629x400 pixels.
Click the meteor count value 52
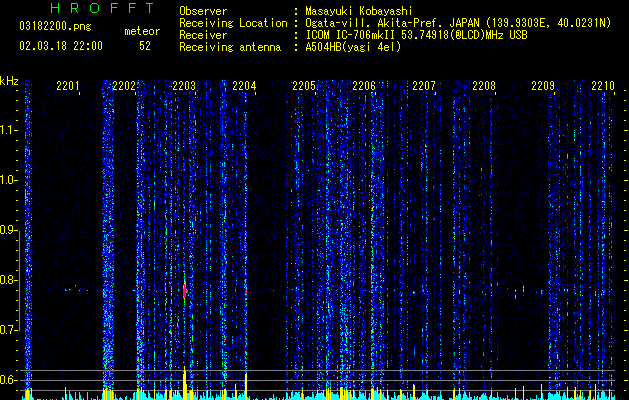(x=145, y=46)
